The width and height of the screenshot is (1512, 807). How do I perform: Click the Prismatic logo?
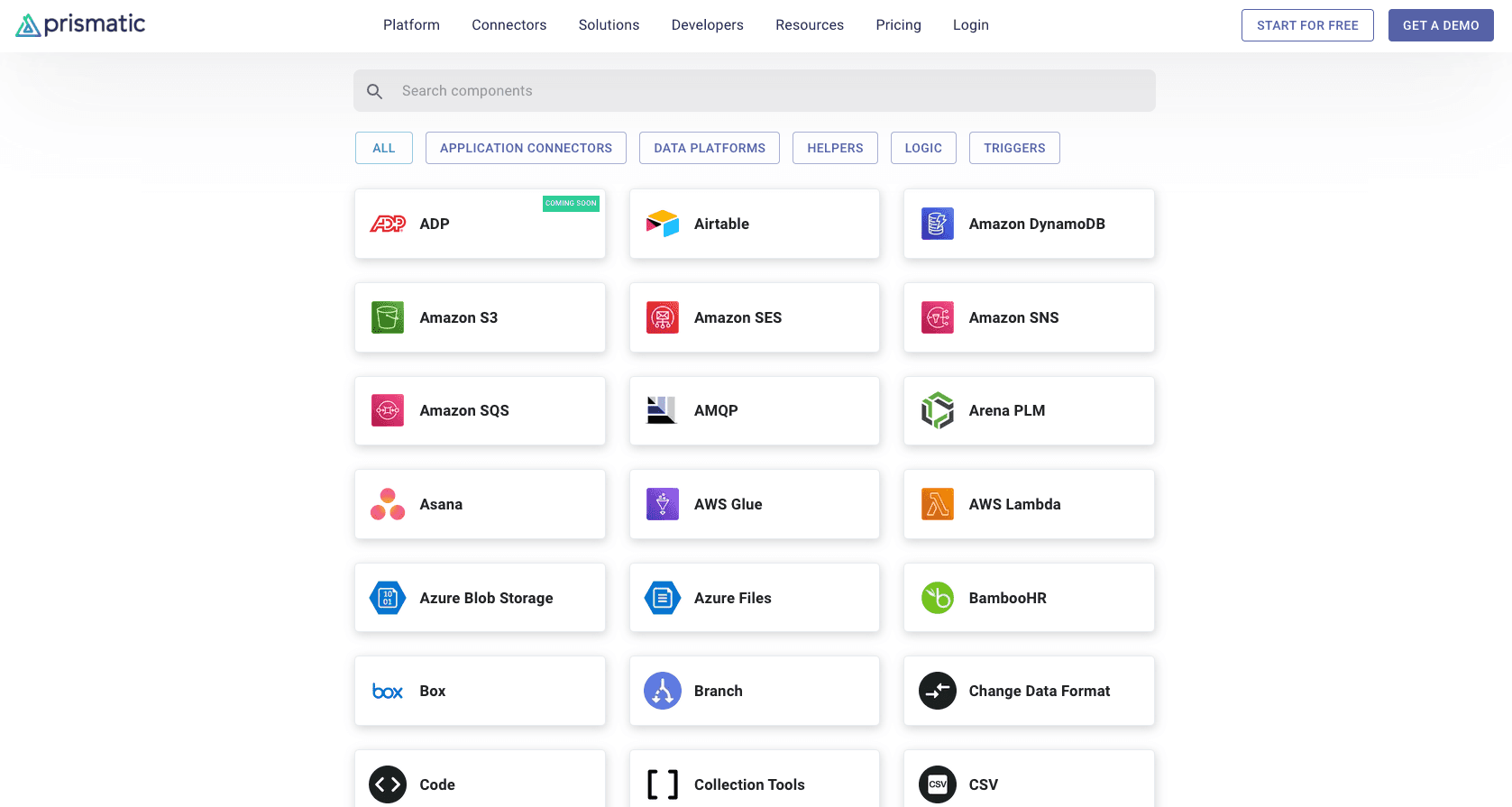[x=80, y=24]
